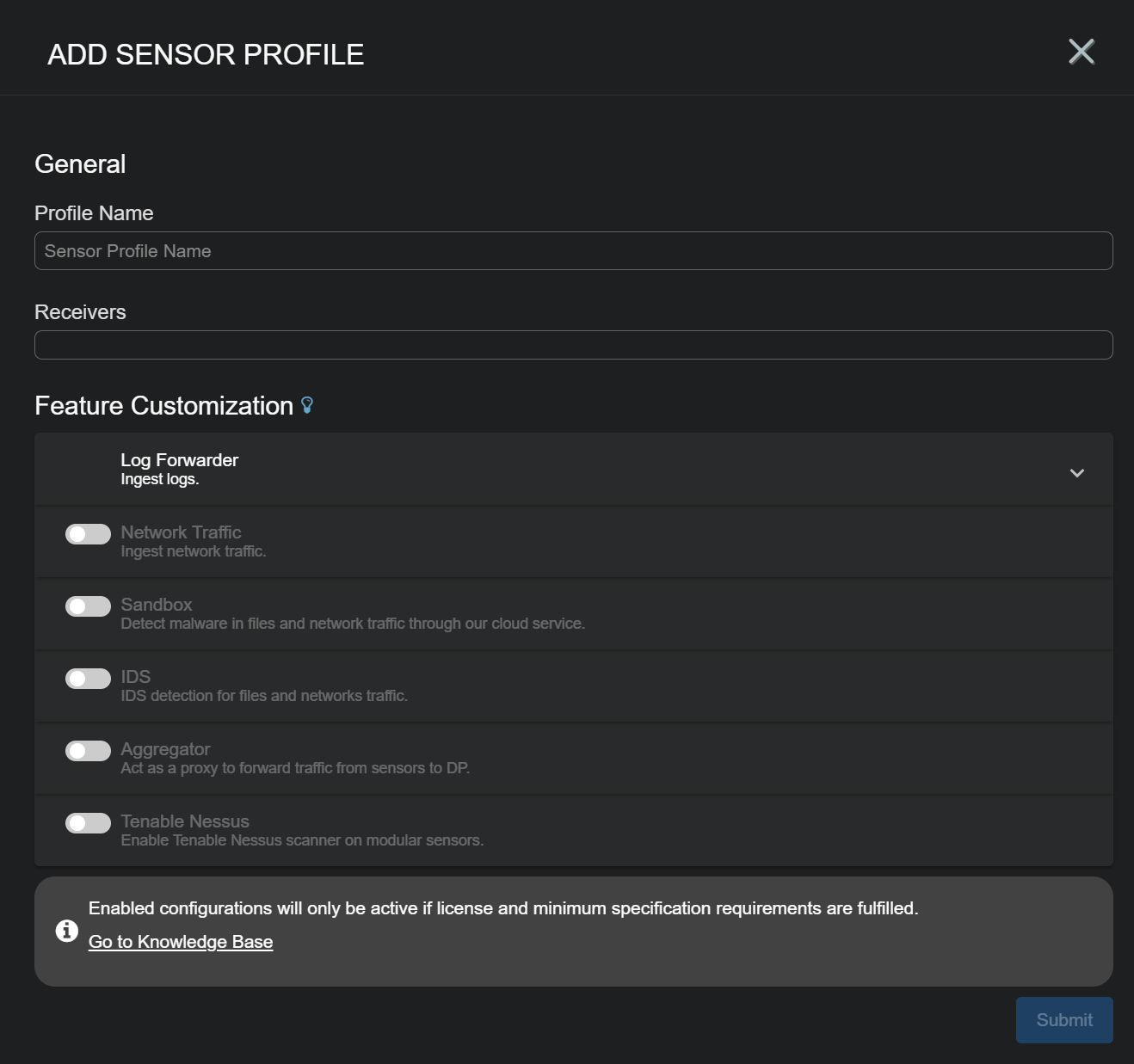Toggle the Sandbox malware detection switch

coord(87,606)
